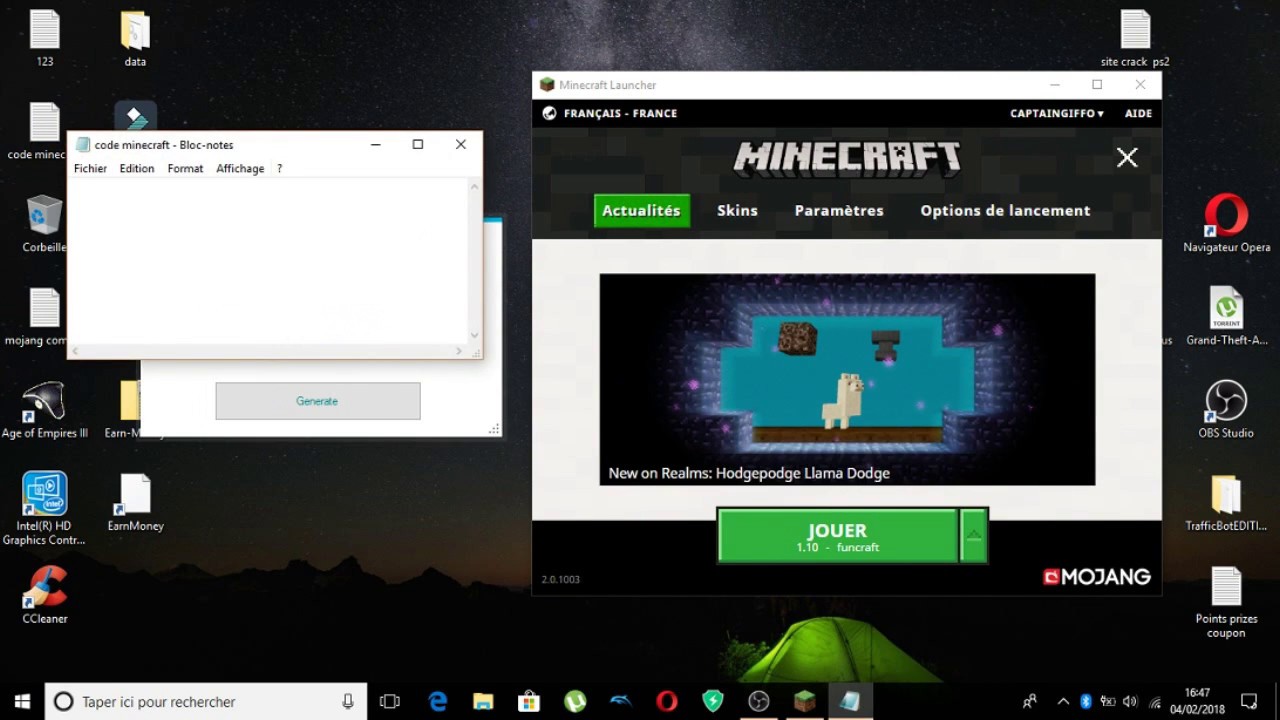This screenshot has width=1280, height=720.
Task: Launch CCleaner from the desktop
Action: [45, 596]
